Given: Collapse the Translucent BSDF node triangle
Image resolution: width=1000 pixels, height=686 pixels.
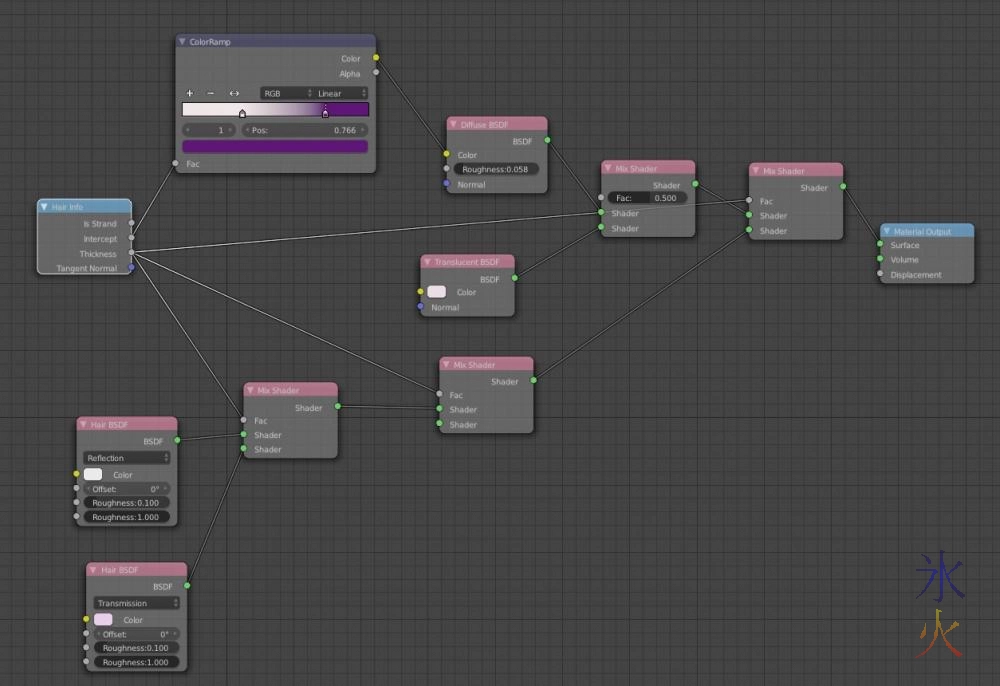Looking at the screenshot, I should (427, 262).
